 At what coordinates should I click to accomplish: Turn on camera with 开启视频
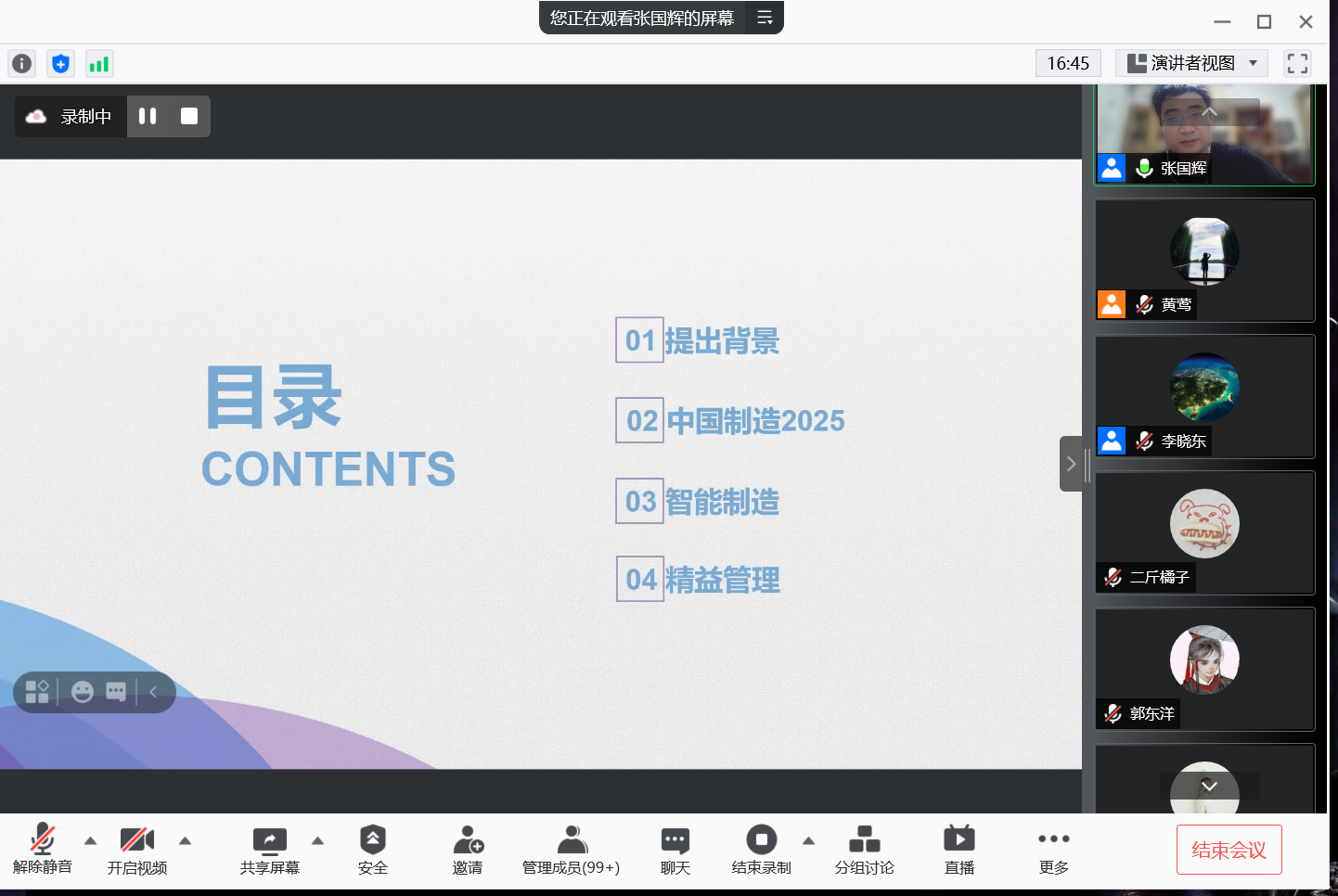137,850
